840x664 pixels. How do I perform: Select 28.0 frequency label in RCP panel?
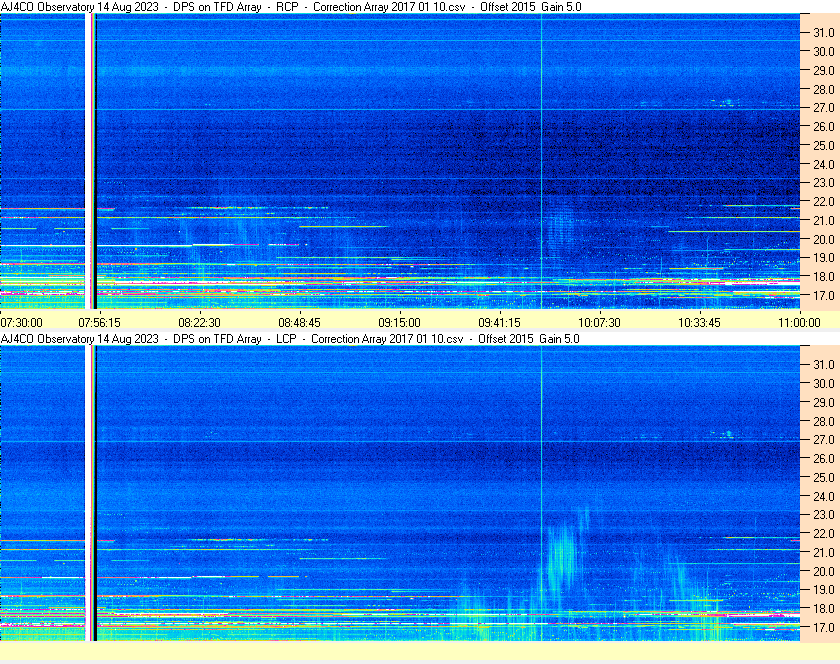[824, 89]
